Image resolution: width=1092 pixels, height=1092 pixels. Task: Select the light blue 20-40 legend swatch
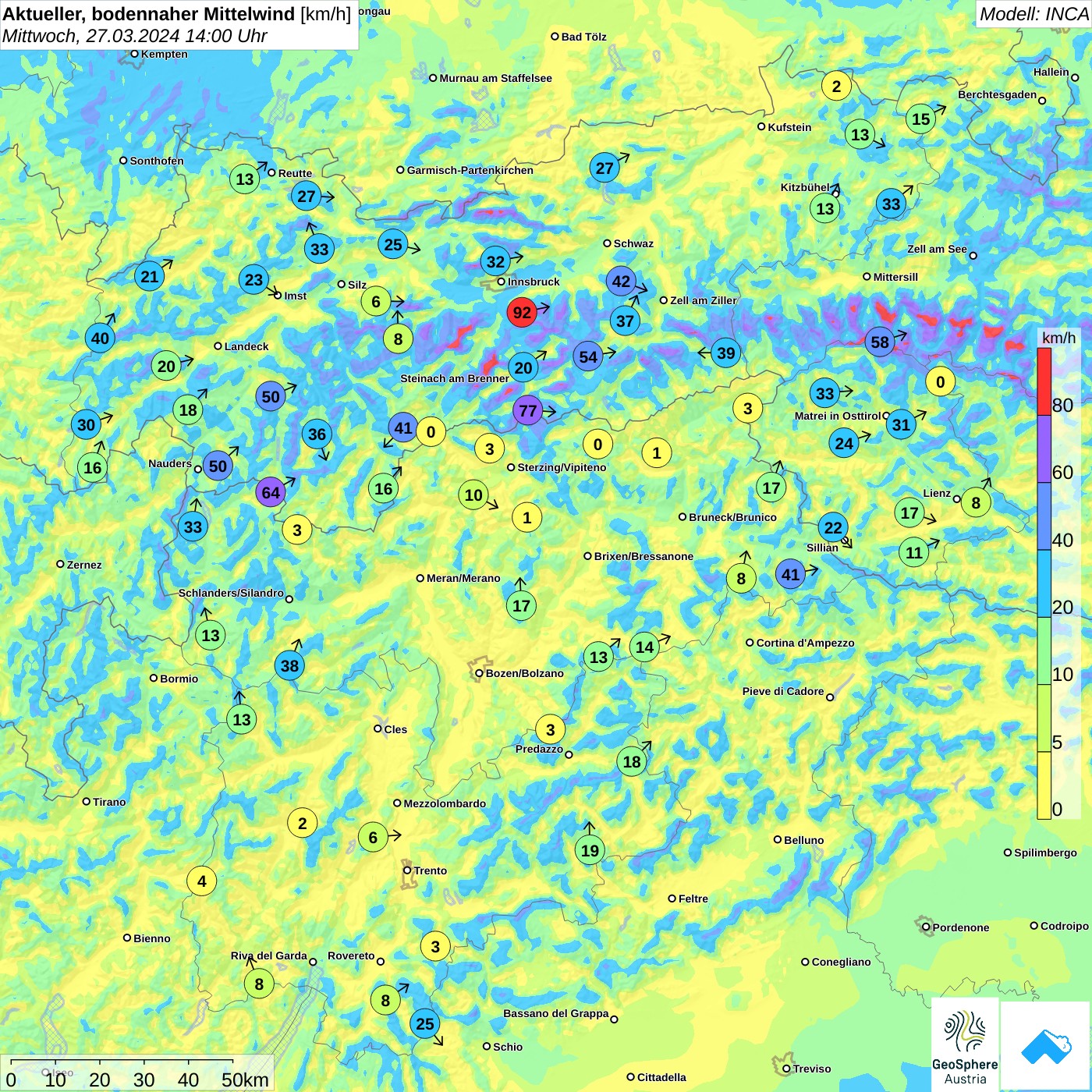click(1044, 583)
